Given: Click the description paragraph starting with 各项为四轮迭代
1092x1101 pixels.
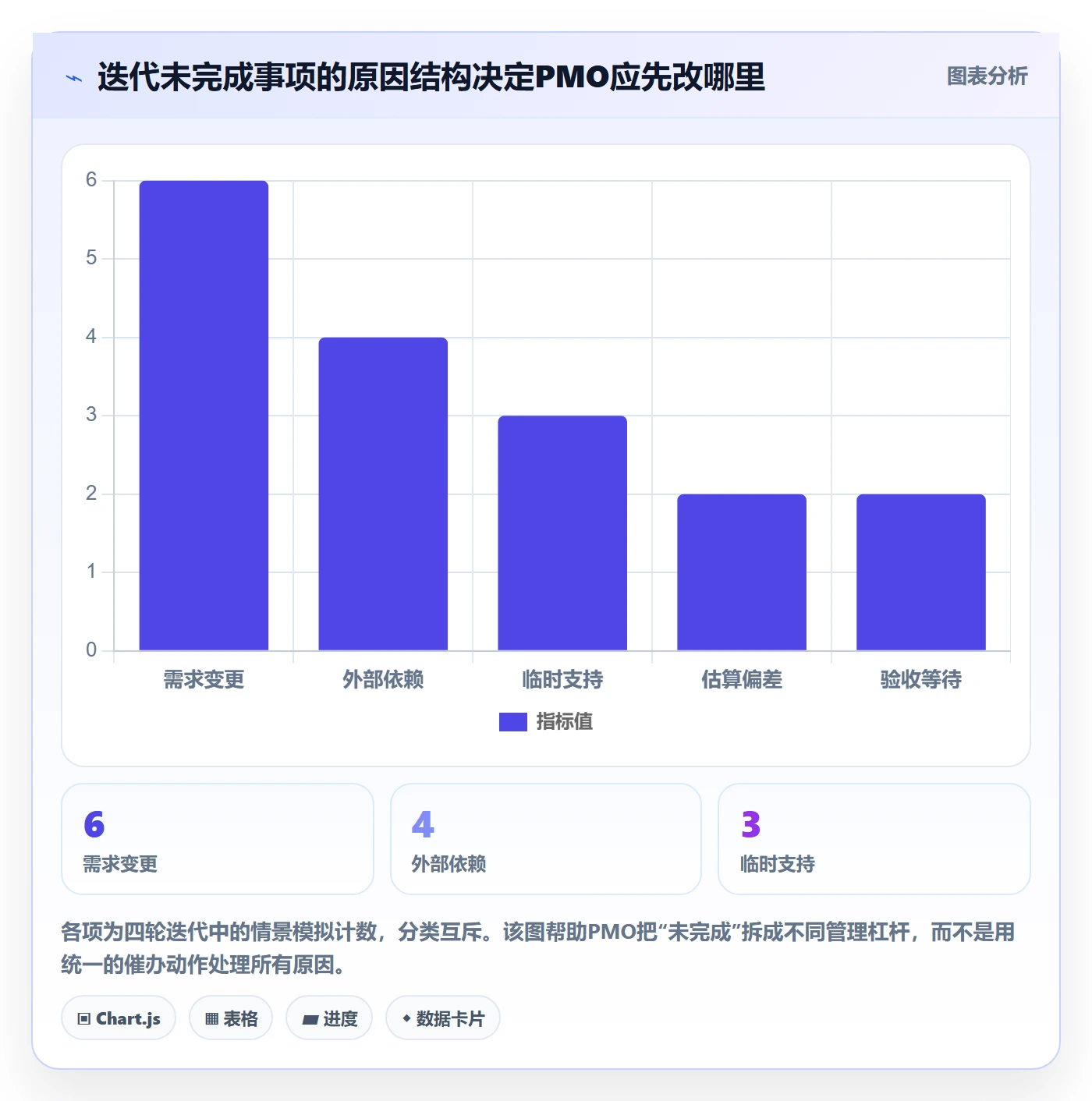Looking at the screenshot, I should pos(538,948).
